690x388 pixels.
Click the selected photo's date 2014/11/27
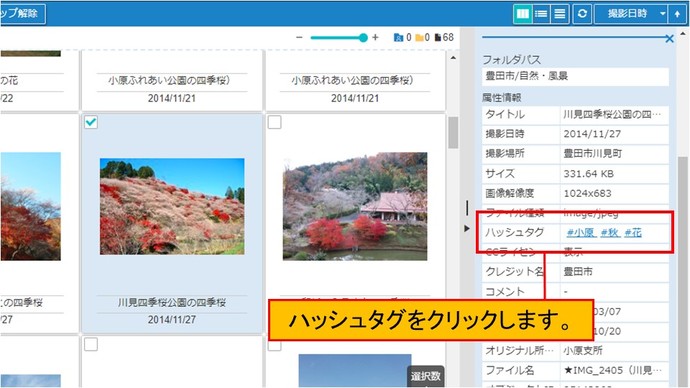coord(172,320)
